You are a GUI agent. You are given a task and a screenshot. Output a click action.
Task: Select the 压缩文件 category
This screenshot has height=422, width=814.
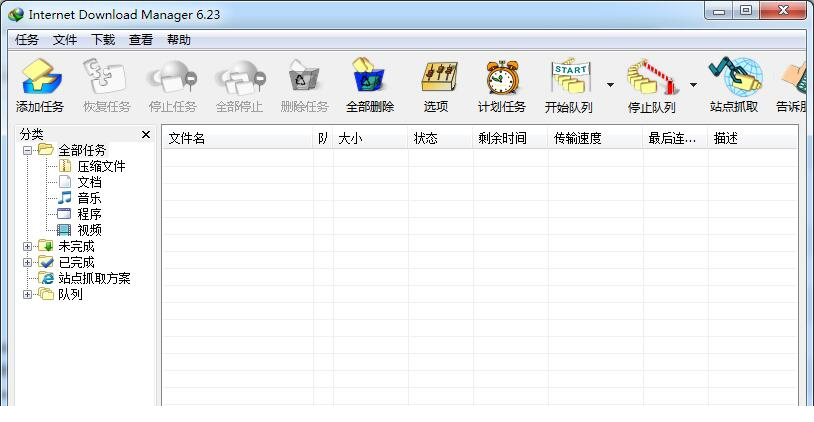(x=101, y=167)
